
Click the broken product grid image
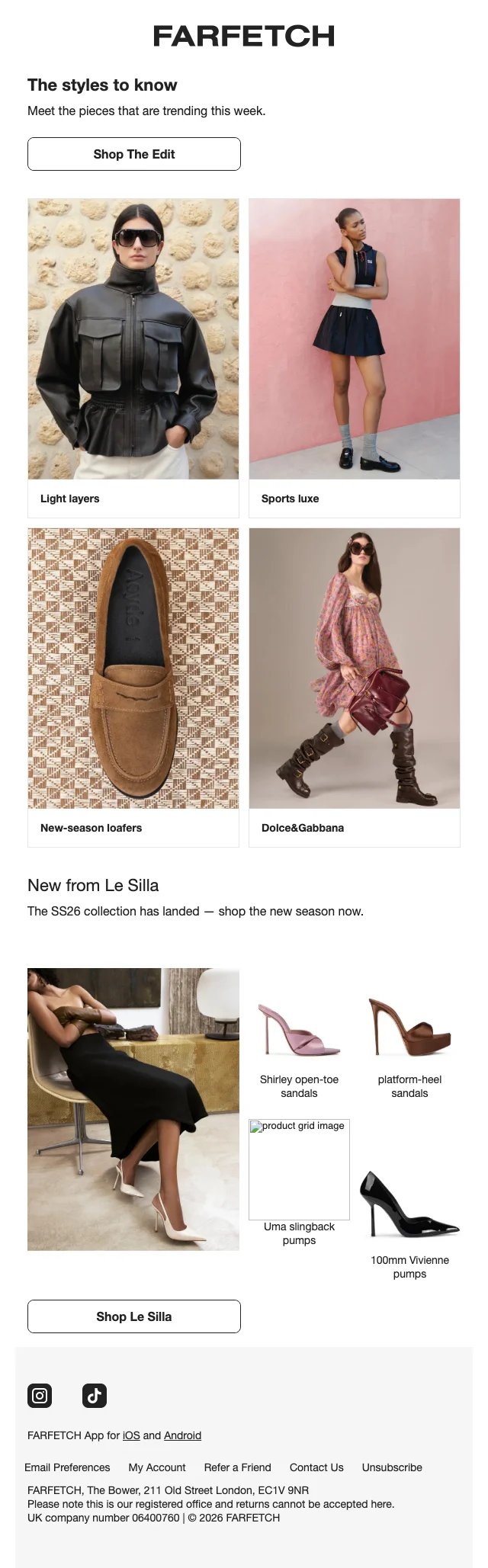299,1169
